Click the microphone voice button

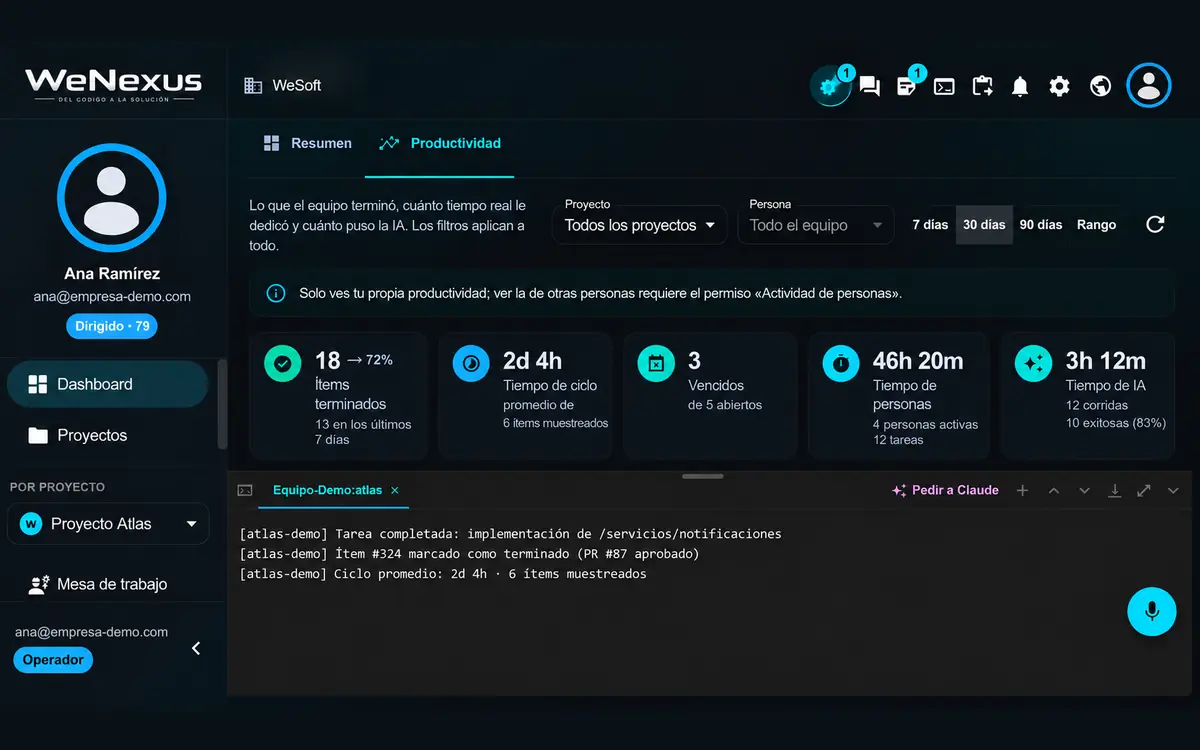click(1152, 611)
